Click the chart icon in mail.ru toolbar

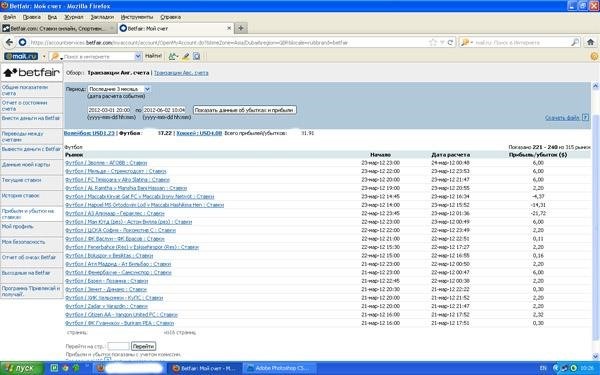[x=173, y=56]
